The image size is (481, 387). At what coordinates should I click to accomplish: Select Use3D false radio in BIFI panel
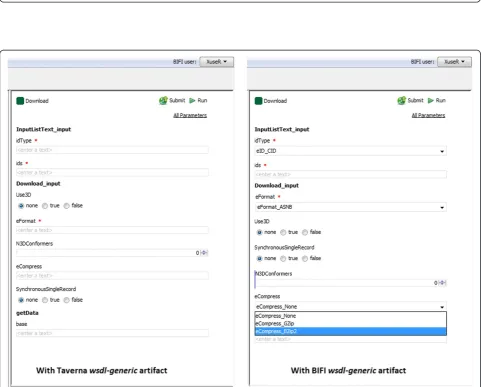point(305,232)
